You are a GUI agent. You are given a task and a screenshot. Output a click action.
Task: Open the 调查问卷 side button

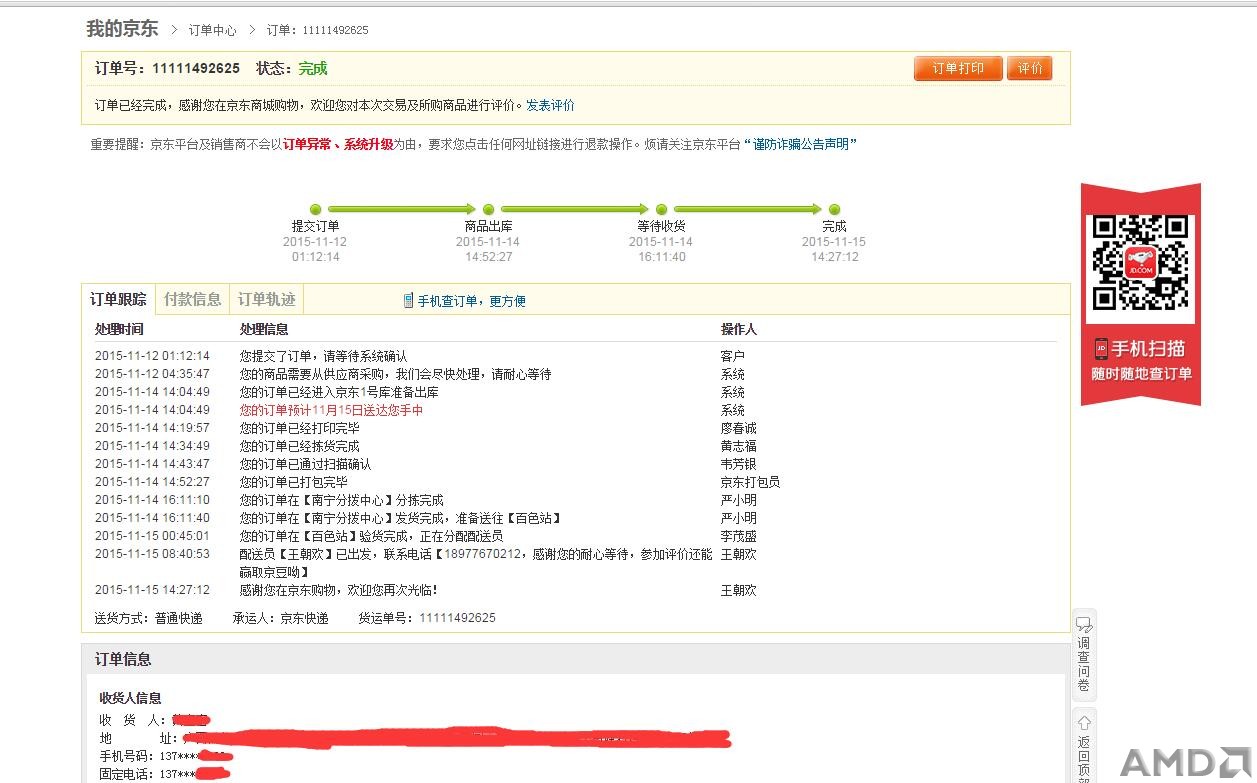1084,655
